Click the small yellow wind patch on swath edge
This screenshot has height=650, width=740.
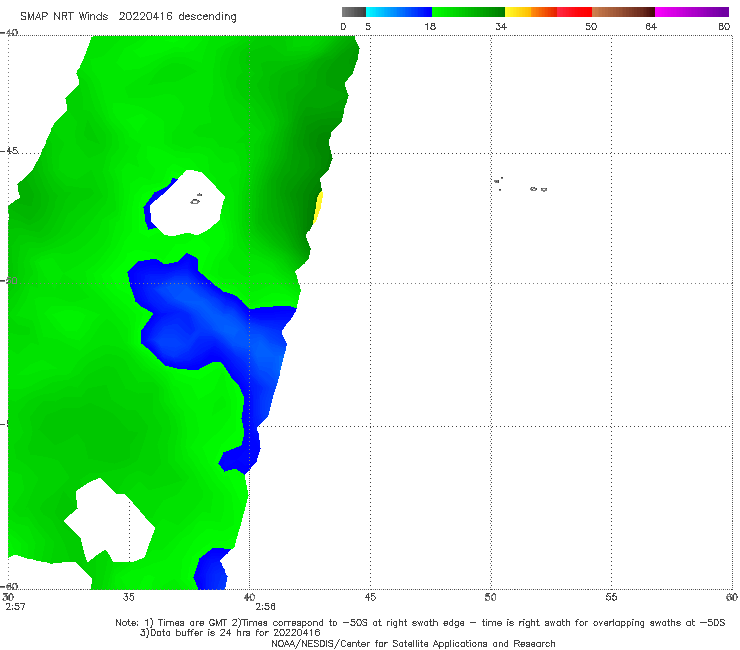[x=318, y=207]
